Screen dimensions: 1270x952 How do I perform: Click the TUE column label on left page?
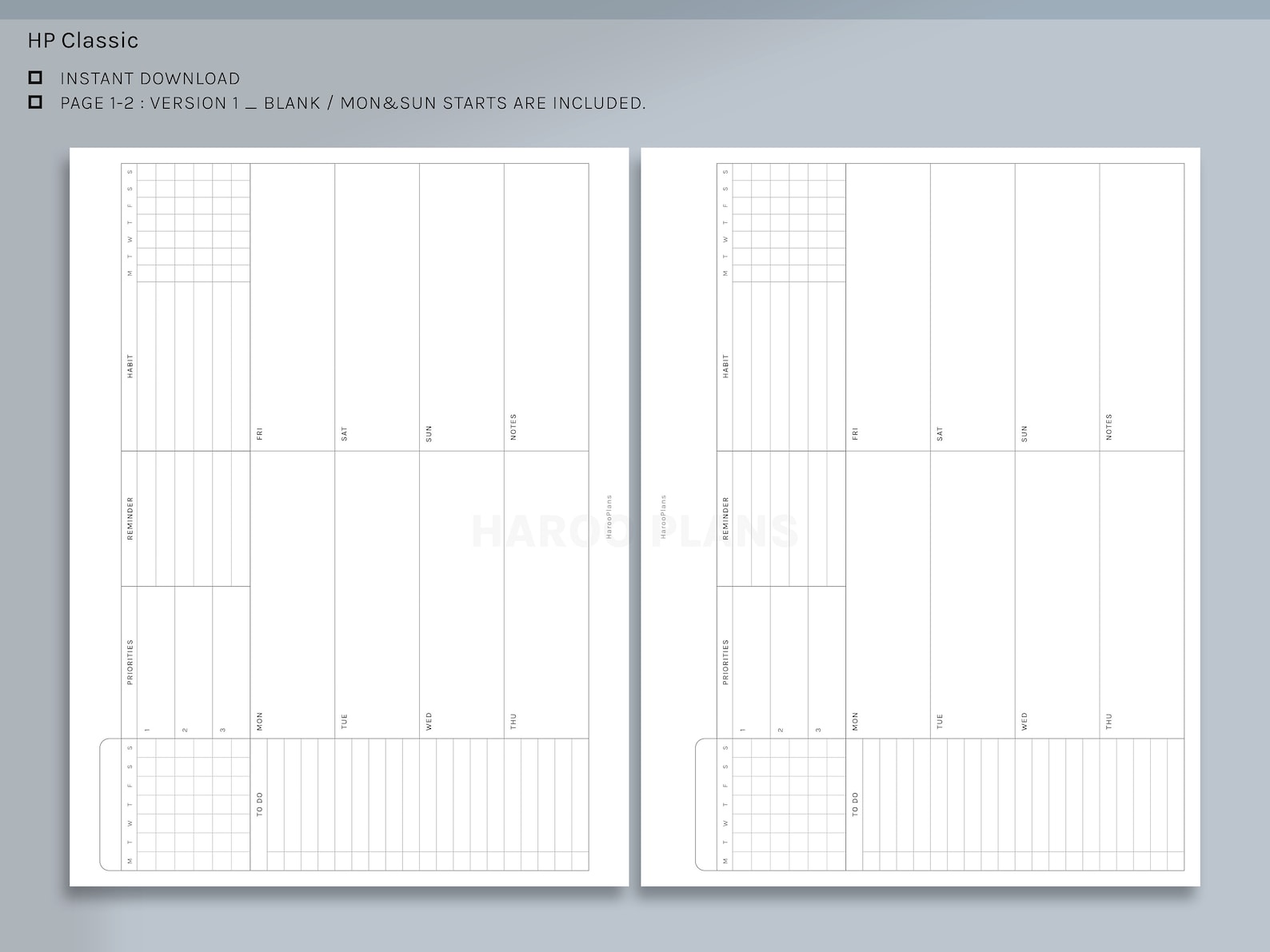coord(344,722)
